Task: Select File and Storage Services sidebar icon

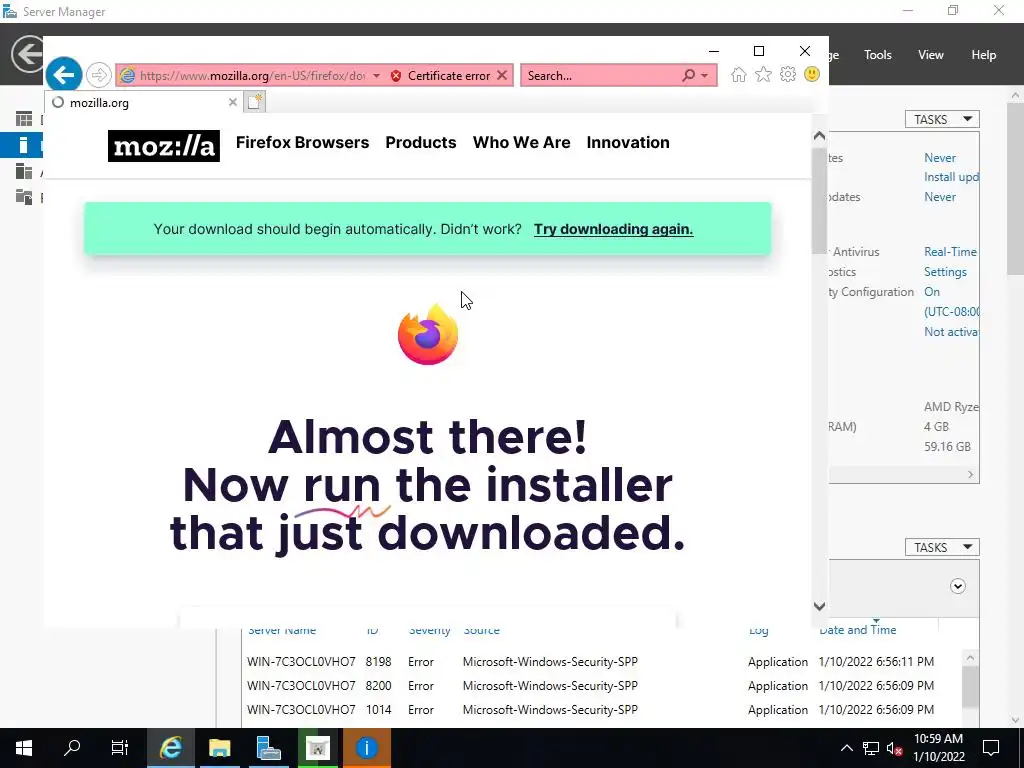Action: click(24, 197)
